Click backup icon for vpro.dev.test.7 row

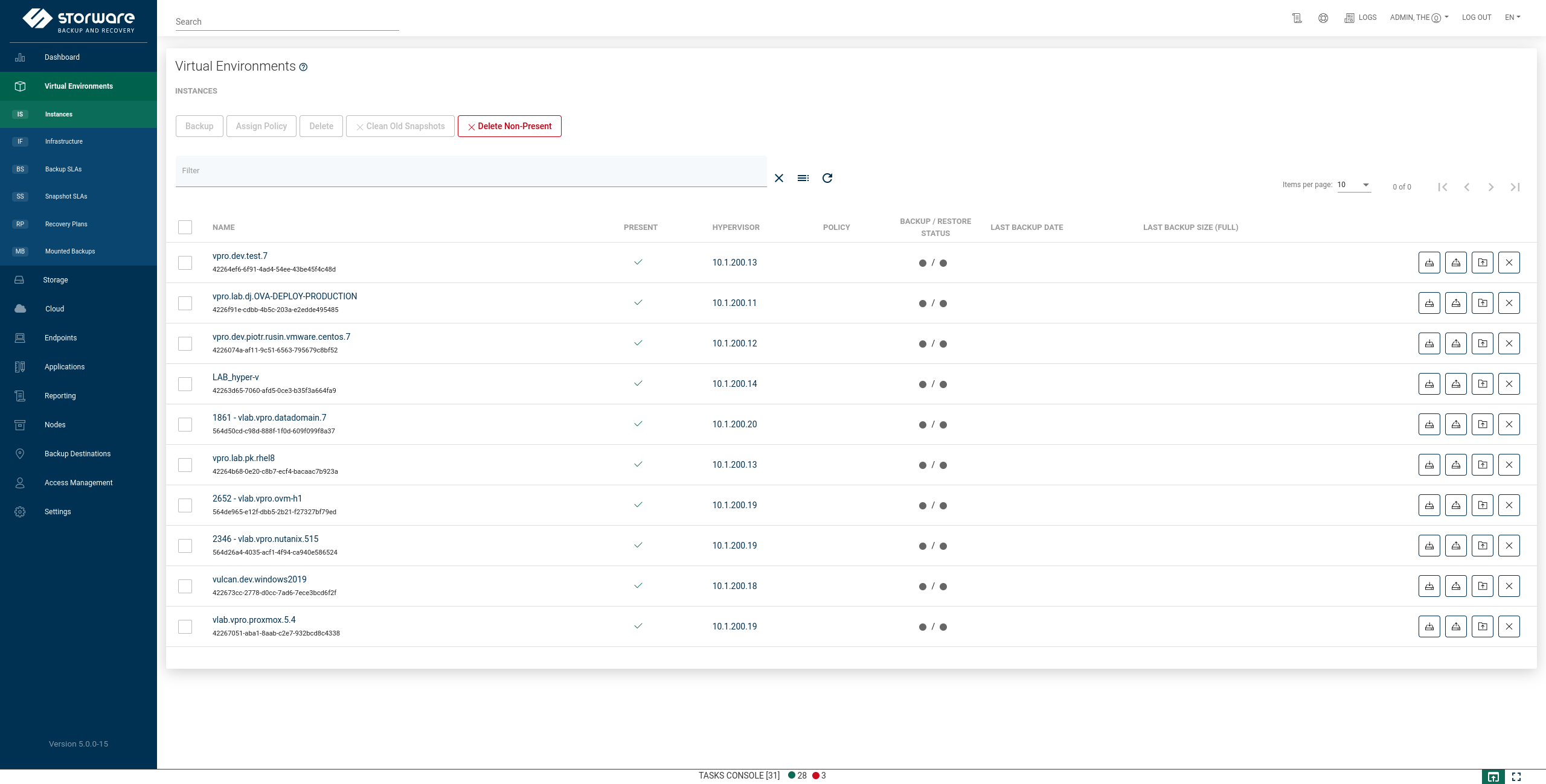(x=1429, y=263)
